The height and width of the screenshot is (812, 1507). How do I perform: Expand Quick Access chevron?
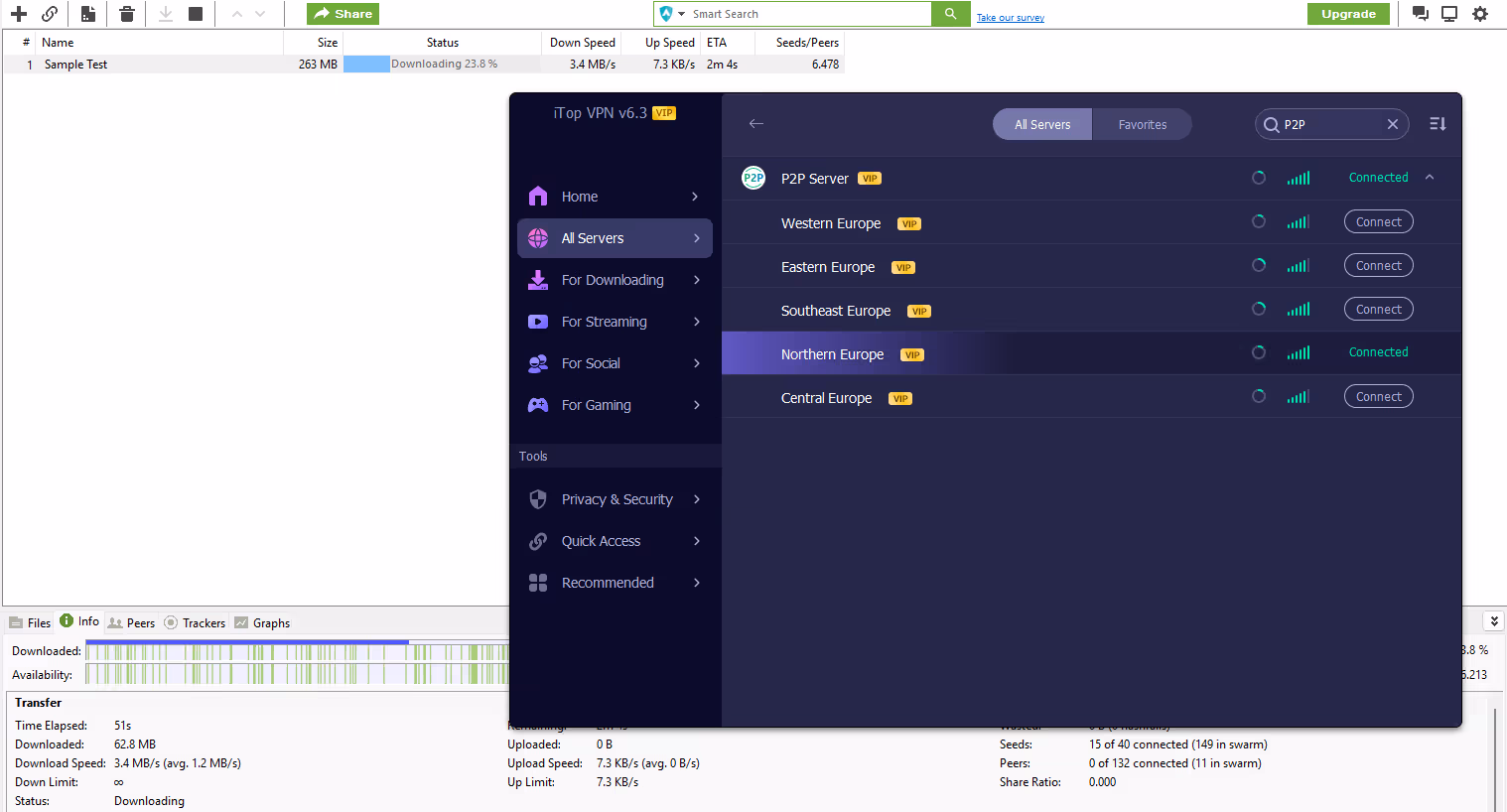click(x=697, y=541)
